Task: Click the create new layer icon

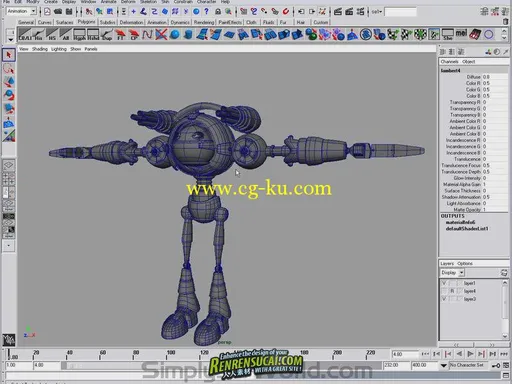Action: [504, 273]
